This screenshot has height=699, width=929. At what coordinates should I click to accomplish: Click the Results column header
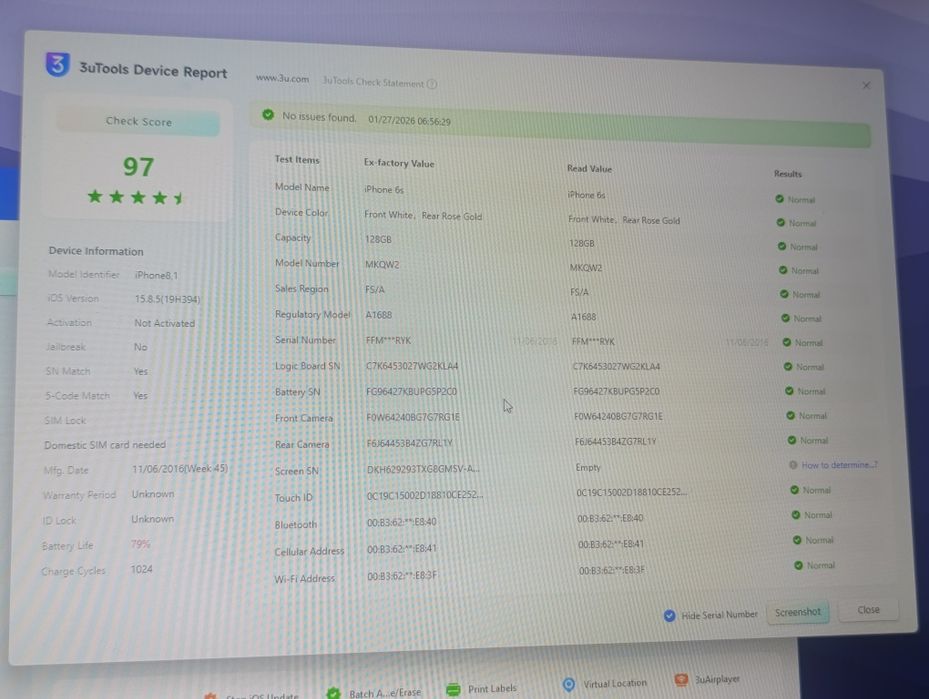787,174
